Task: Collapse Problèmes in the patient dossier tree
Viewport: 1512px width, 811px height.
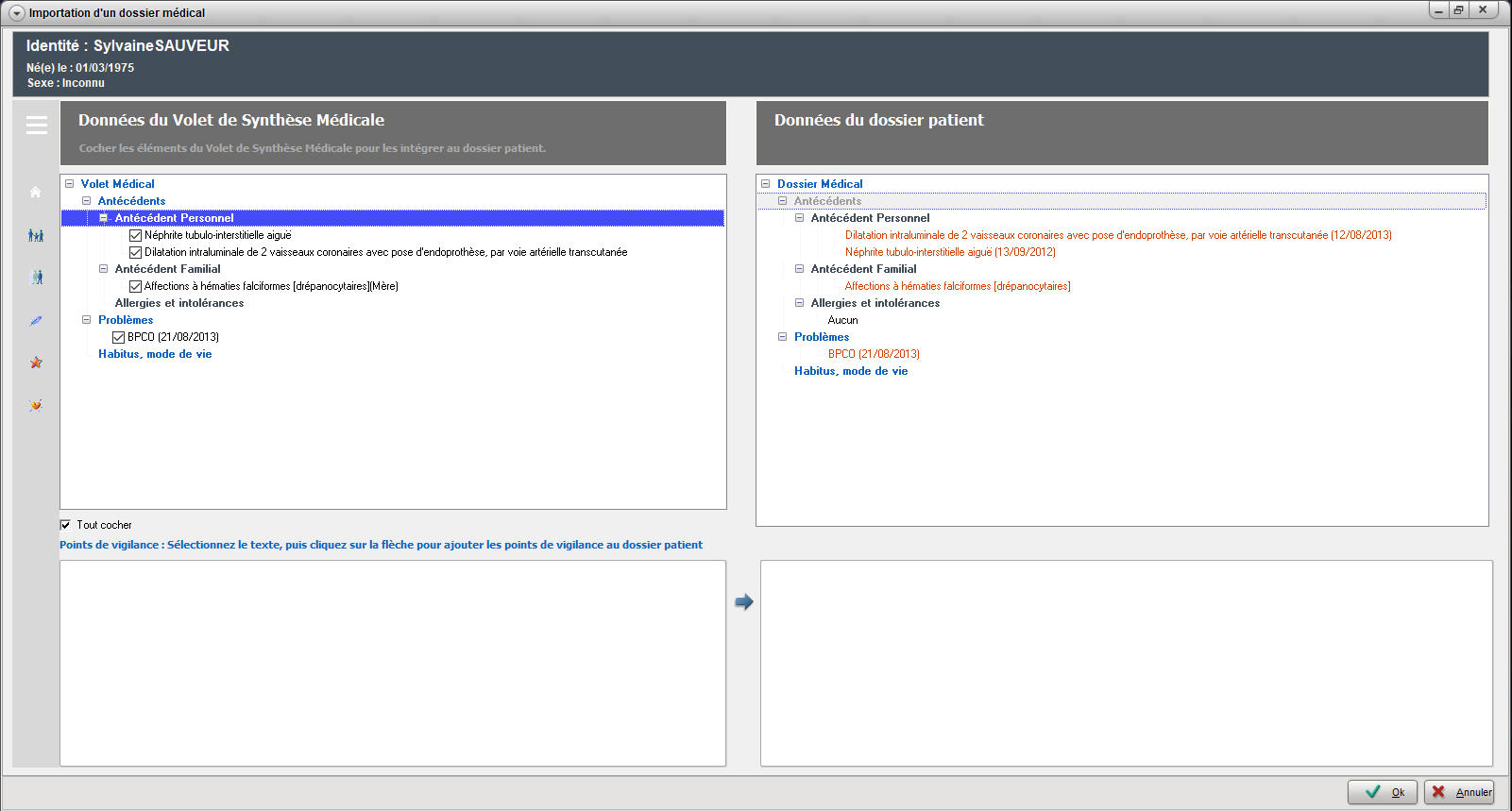Action: [783, 337]
